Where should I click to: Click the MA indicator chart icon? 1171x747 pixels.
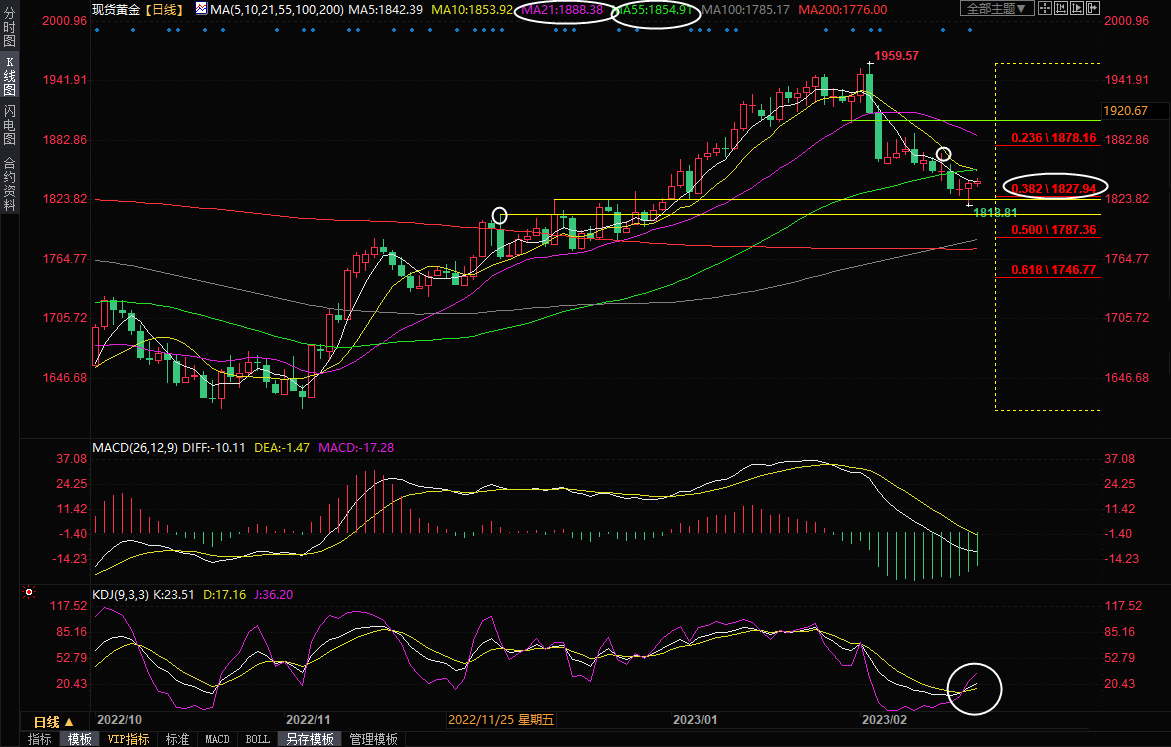coord(201,8)
